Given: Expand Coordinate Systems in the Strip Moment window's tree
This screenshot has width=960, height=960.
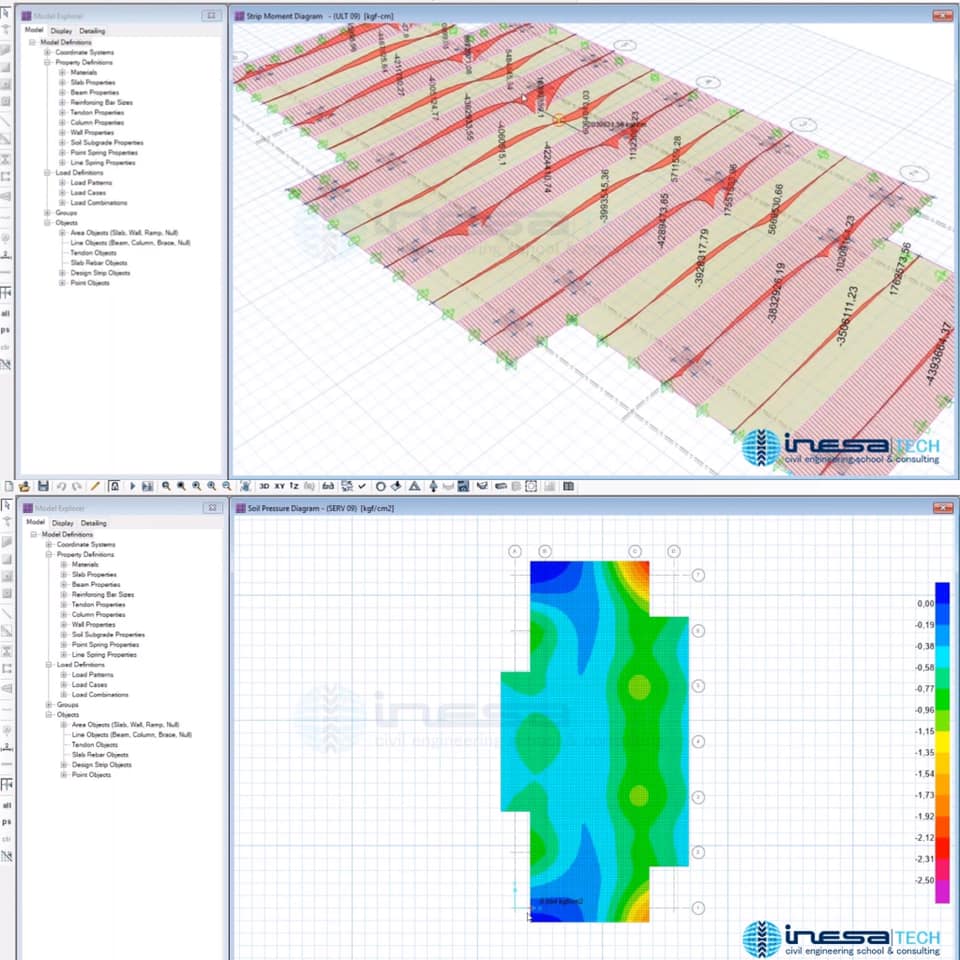Looking at the screenshot, I should [x=47, y=52].
